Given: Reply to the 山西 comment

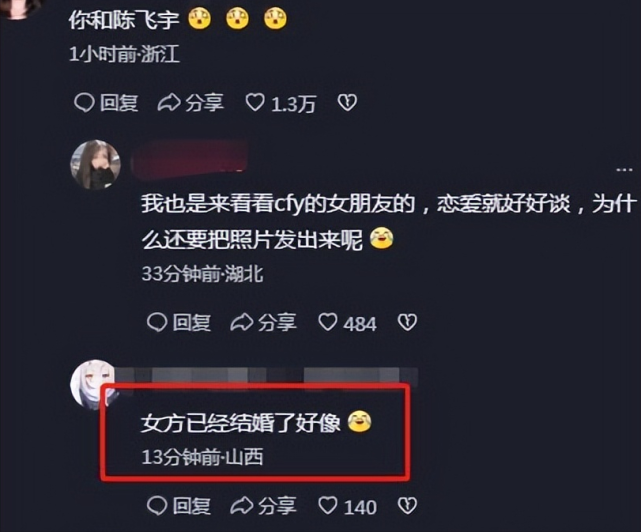Looking at the screenshot, I should pos(179,506).
